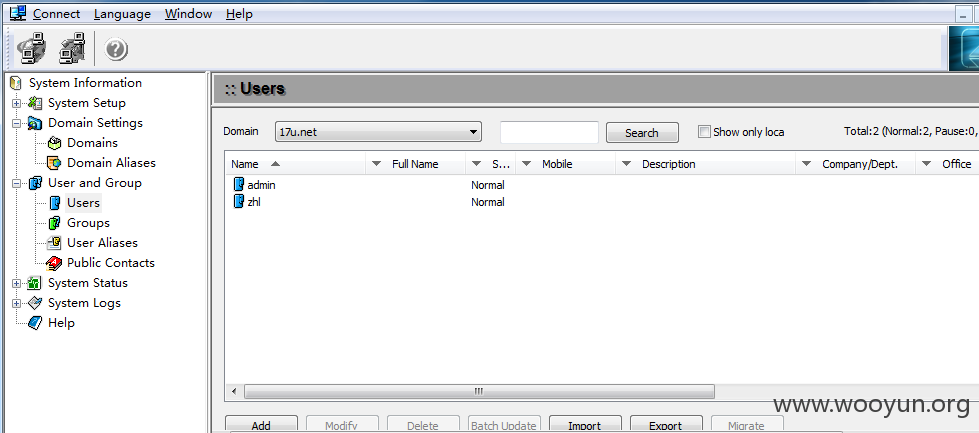Open the Domain dropdown showing 17u.net
This screenshot has width=979, height=433.
pos(378,132)
